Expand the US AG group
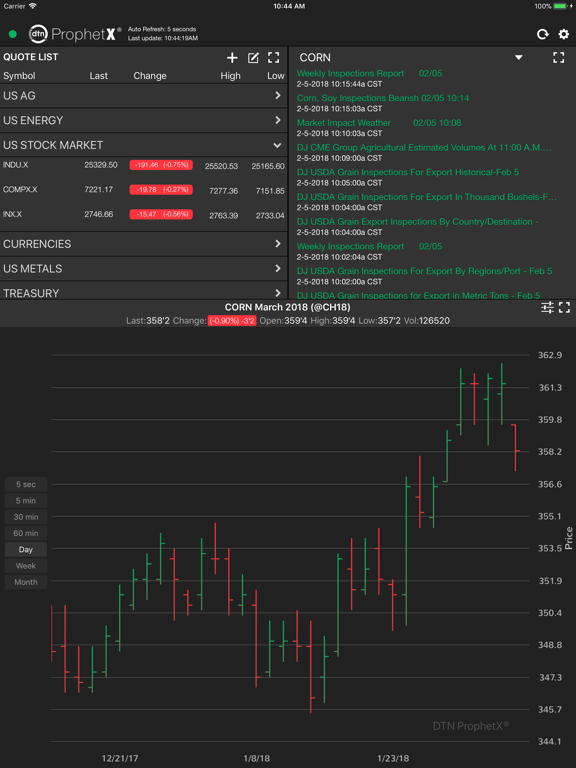Viewport: 576px width, 768px height. 144,96
